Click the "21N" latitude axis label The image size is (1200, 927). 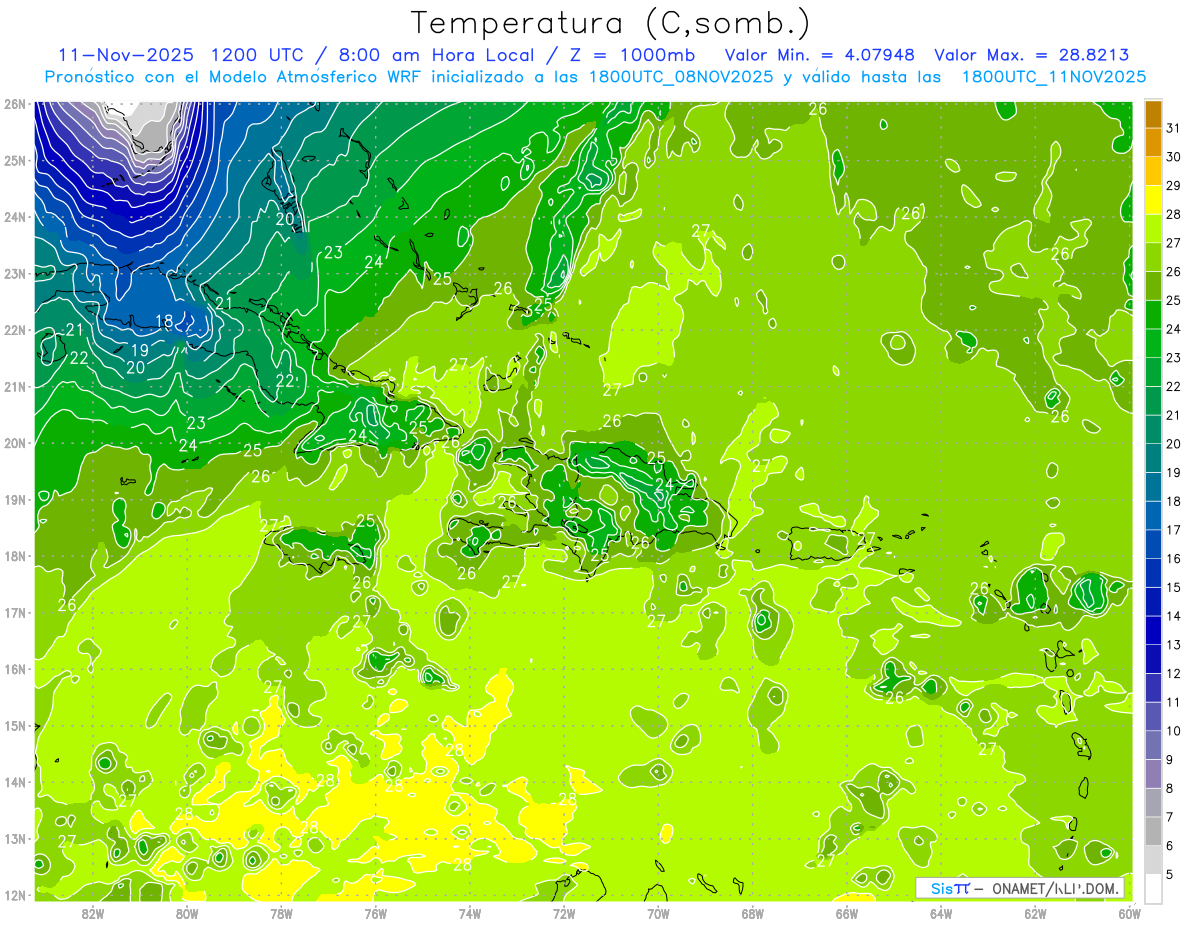[x=15, y=386]
